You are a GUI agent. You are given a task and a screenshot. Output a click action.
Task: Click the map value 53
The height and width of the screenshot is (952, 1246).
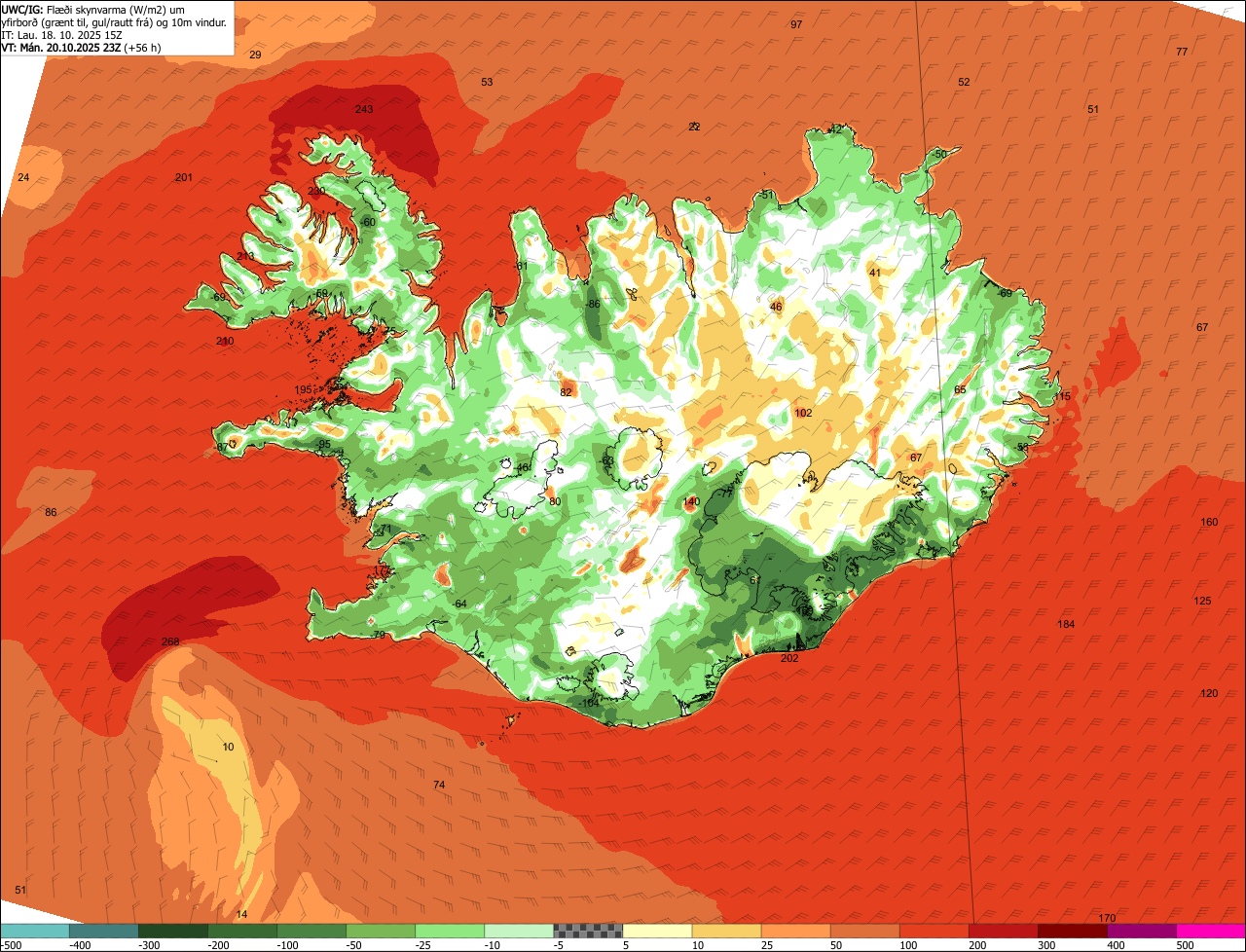click(487, 82)
